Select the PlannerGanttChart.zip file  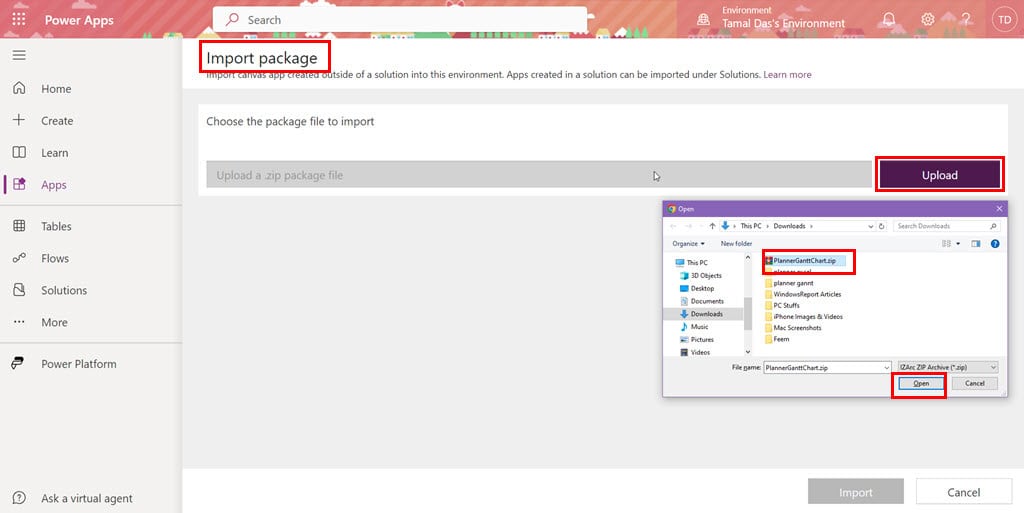pyautogui.click(x=805, y=260)
